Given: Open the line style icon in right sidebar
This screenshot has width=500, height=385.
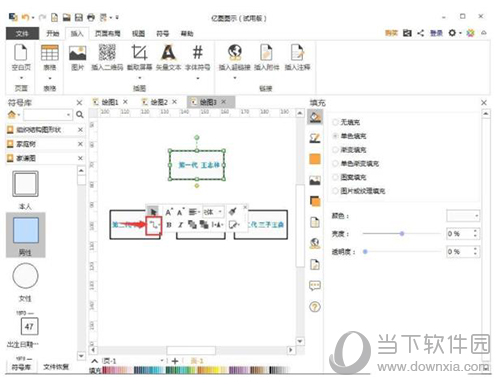Looking at the screenshot, I should [315, 138].
